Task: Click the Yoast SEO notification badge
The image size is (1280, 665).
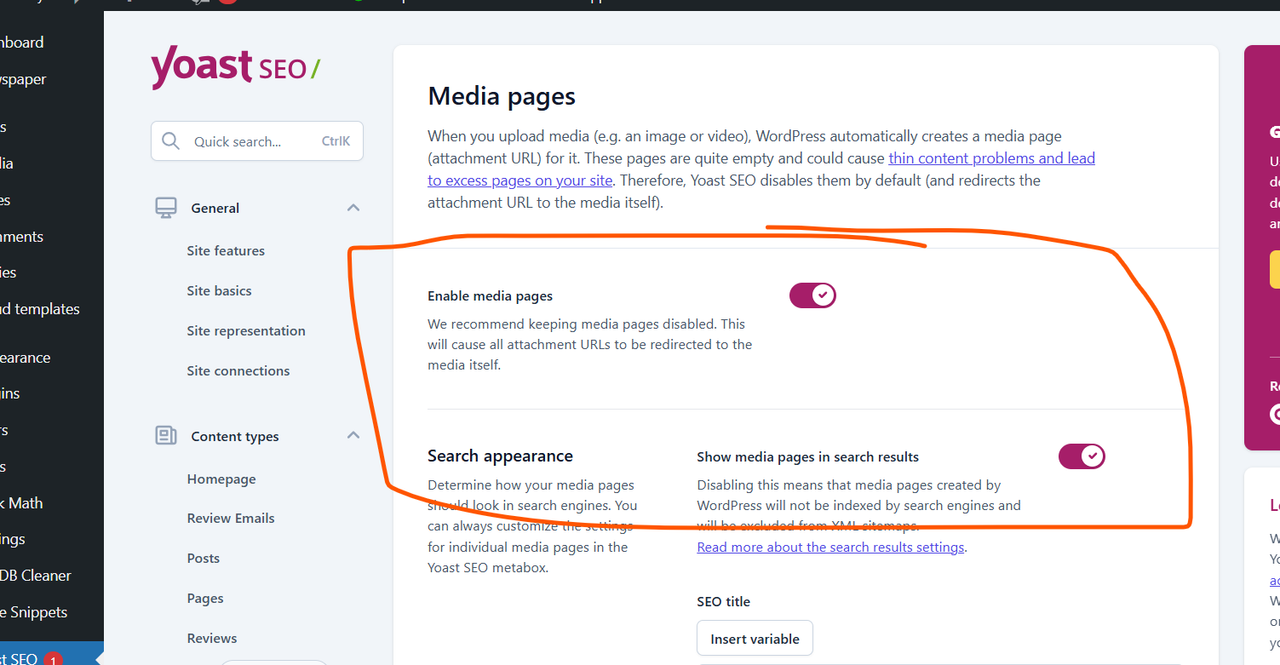Action: click(53, 659)
